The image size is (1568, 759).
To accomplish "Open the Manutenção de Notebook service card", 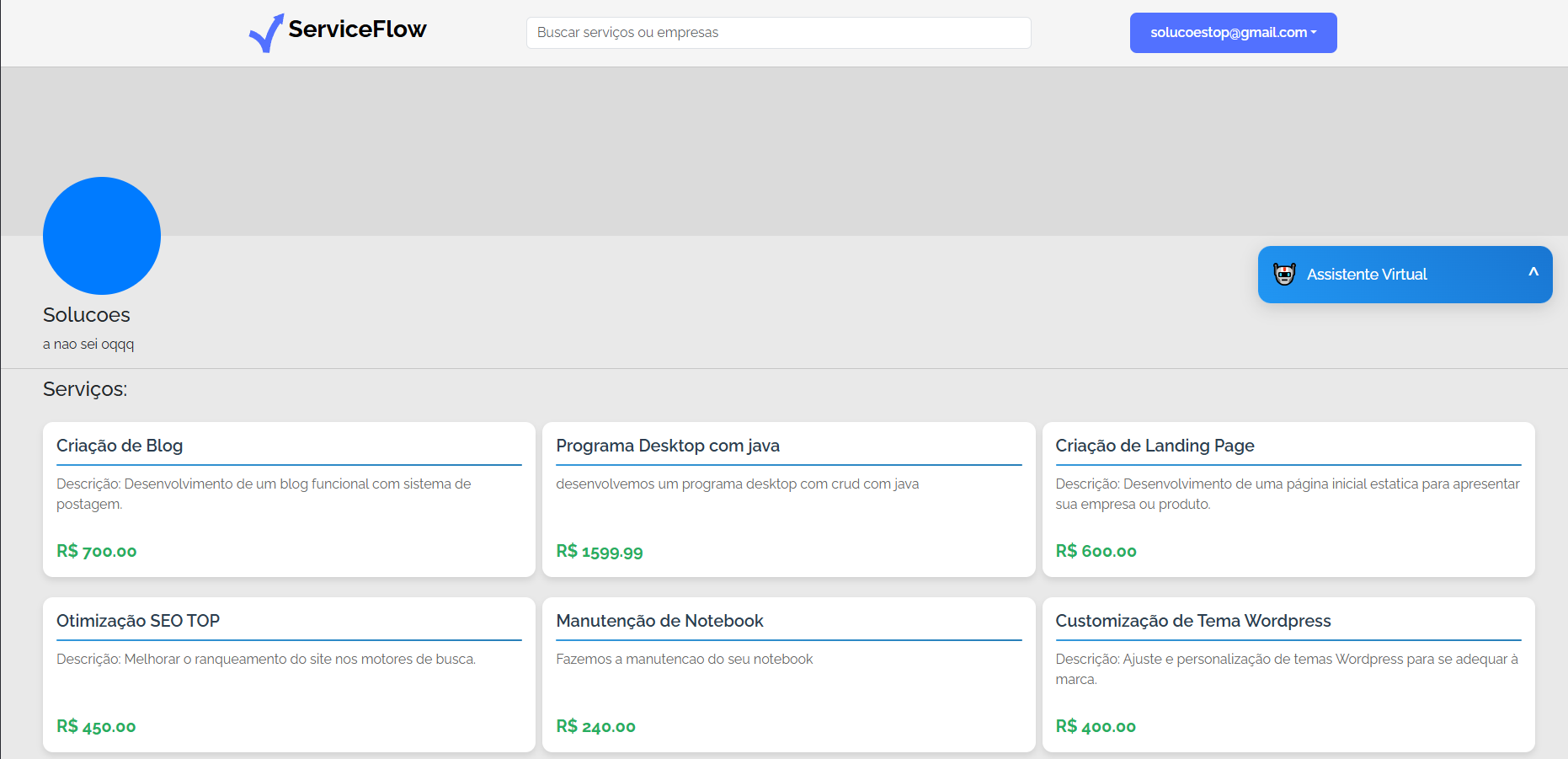I will tap(788, 675).
